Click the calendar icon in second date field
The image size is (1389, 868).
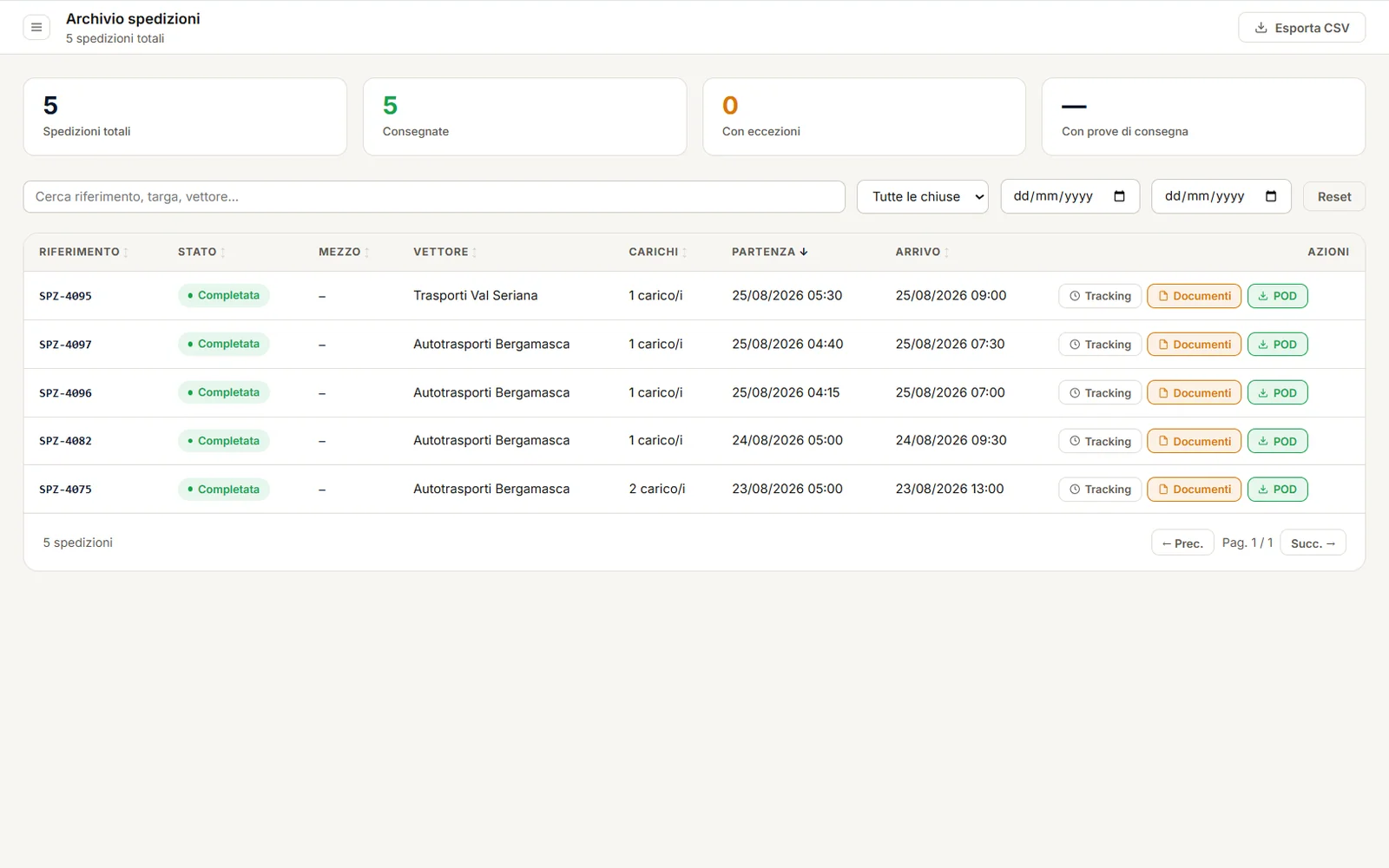click(1271, 196)
